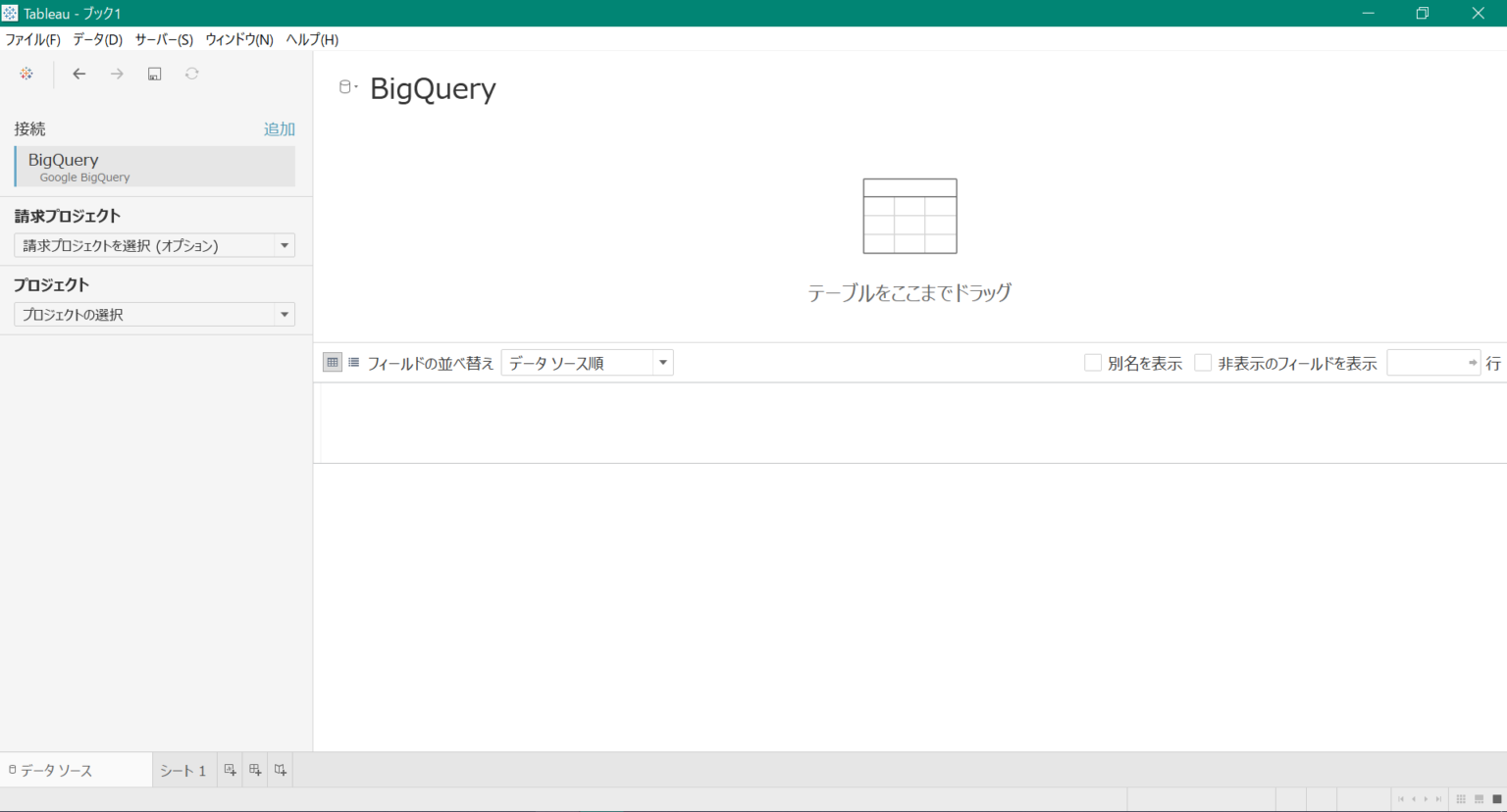
Task: Click the row count input field
Action: (1428, 362)
